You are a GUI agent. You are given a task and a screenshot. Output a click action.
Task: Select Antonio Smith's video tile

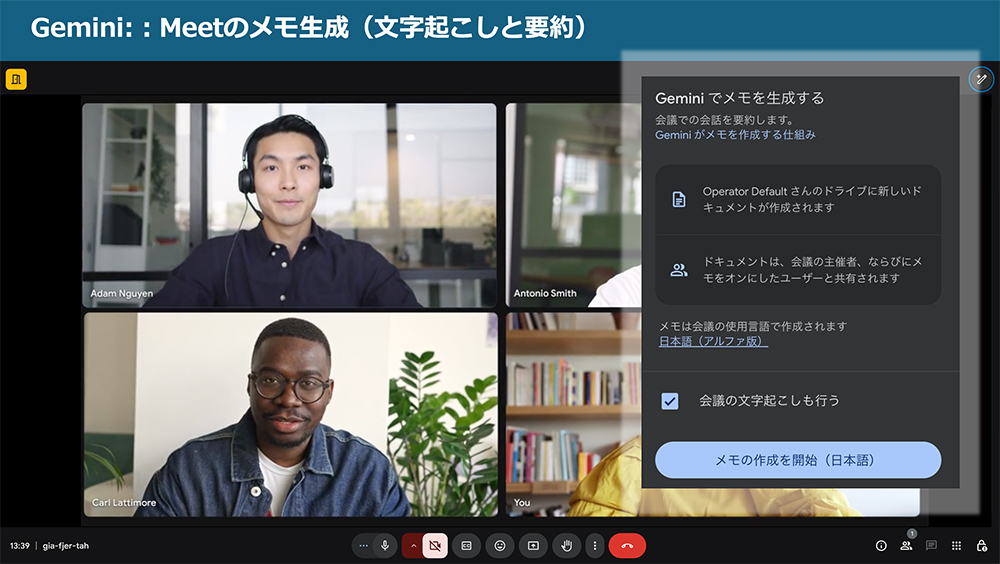[x=573, y=205]
